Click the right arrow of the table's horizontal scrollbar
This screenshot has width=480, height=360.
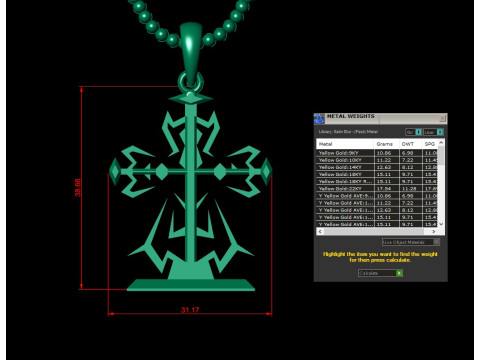tap(434, 231)
